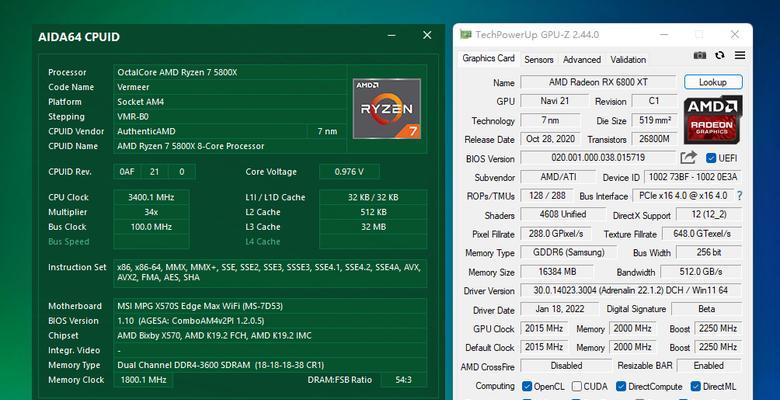The height and width of the screenshot is (400, 780).
Task: Open the Advanced tab
Action: point(582,60)
